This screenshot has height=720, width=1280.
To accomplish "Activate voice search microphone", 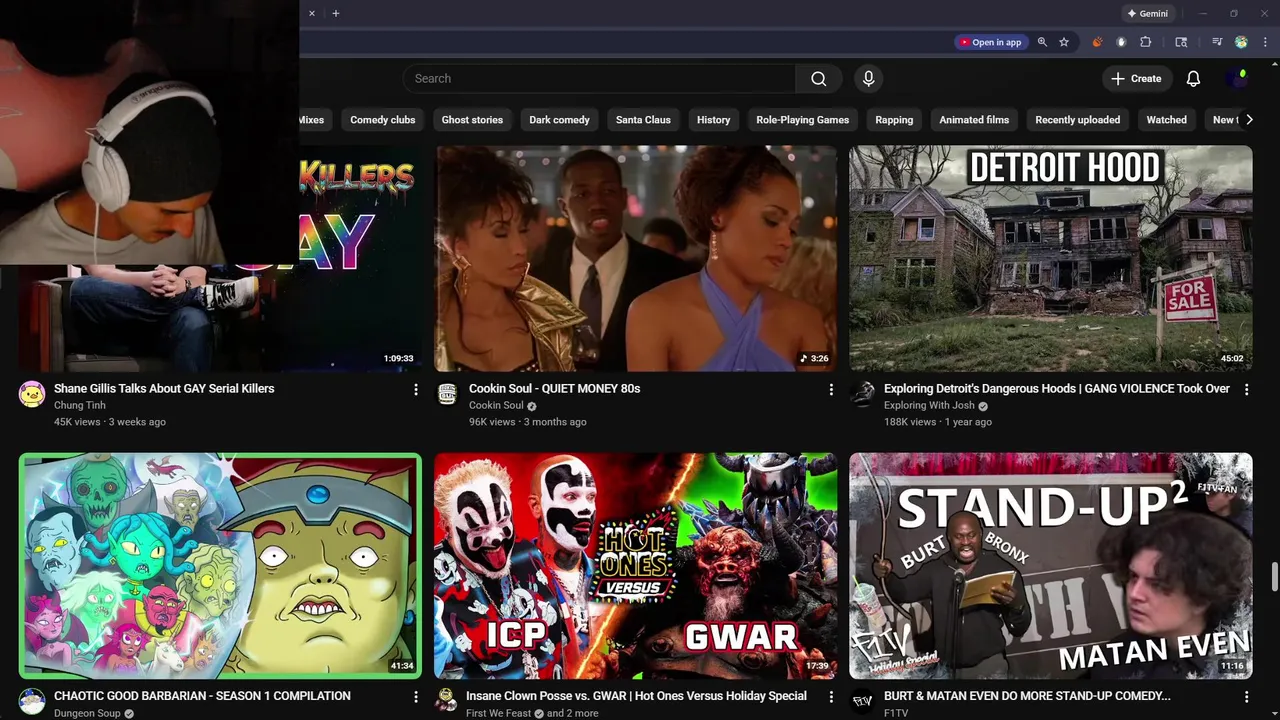I will 868,79.
